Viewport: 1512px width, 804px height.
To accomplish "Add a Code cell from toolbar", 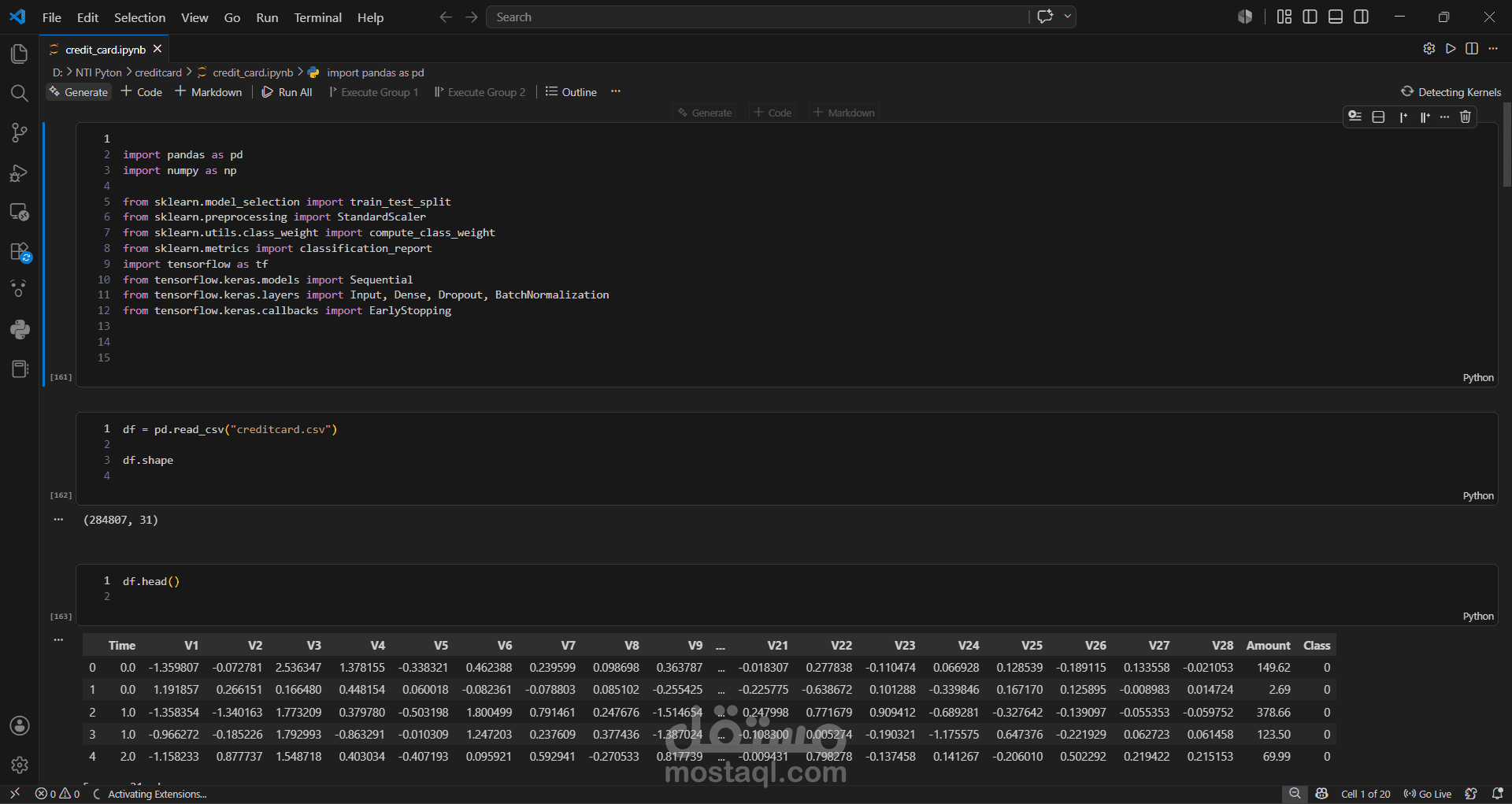I will pos(142,92).
